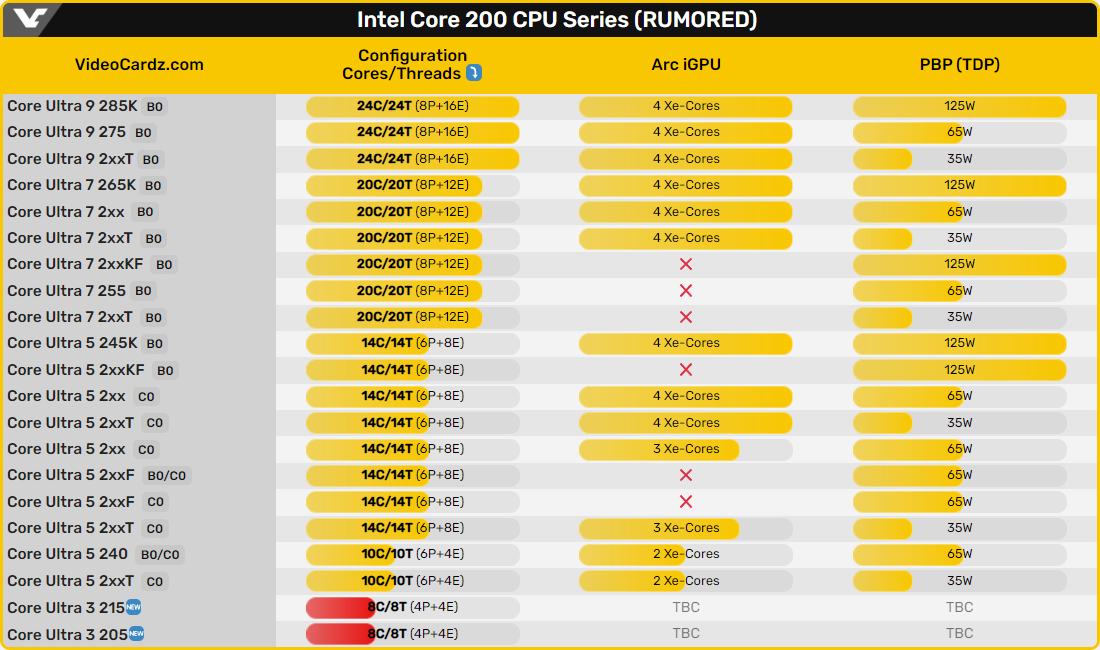Select the PBP (TDP) column header
The image size is (1100, 650).
point(959,65)
